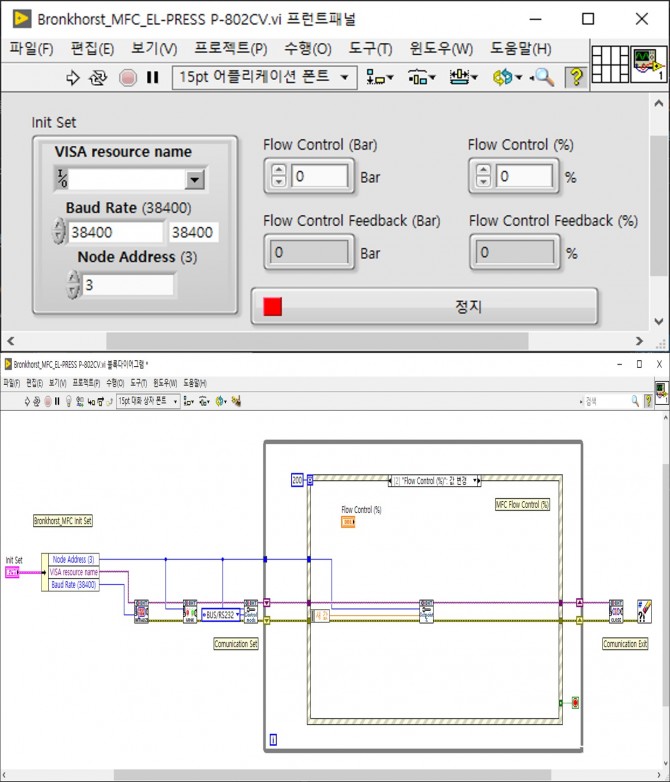This screenshot has height=782, width=670.
Task: Open Resize Objects menu on front panel toolbar
Action: pyautogui.click(x=463, y=77)
